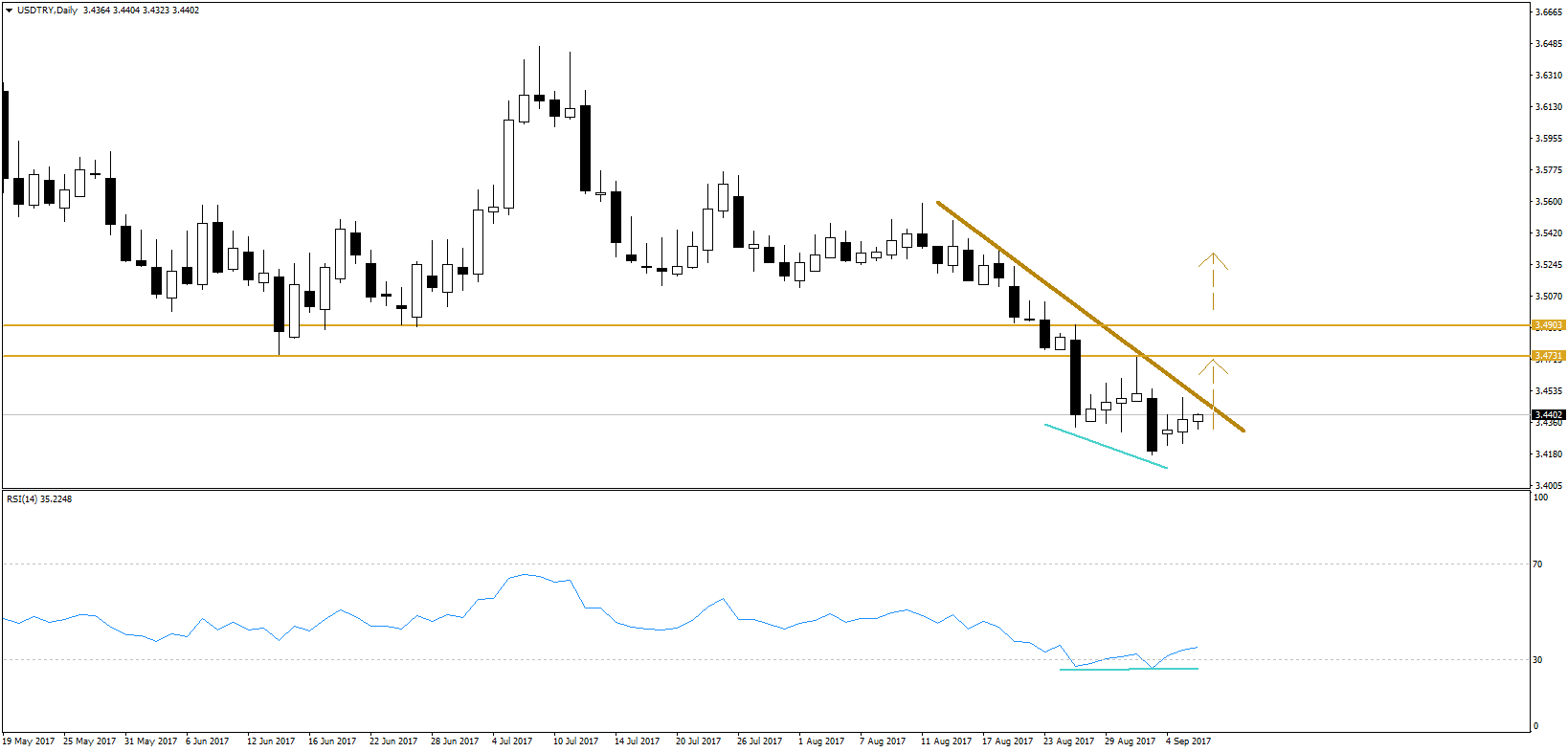
Task: Click the RSI 70 level scale label
Action: coord(1537,564)
